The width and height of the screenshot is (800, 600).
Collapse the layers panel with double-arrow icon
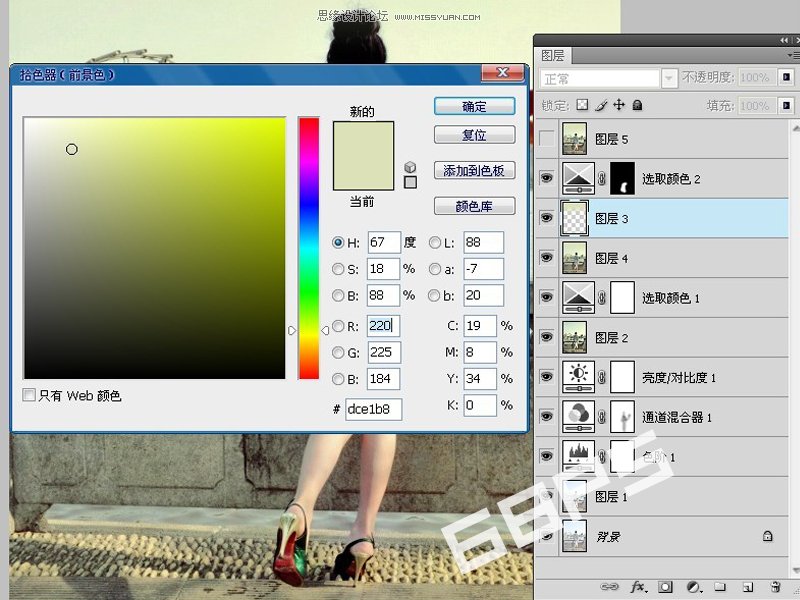click(784, 40)
